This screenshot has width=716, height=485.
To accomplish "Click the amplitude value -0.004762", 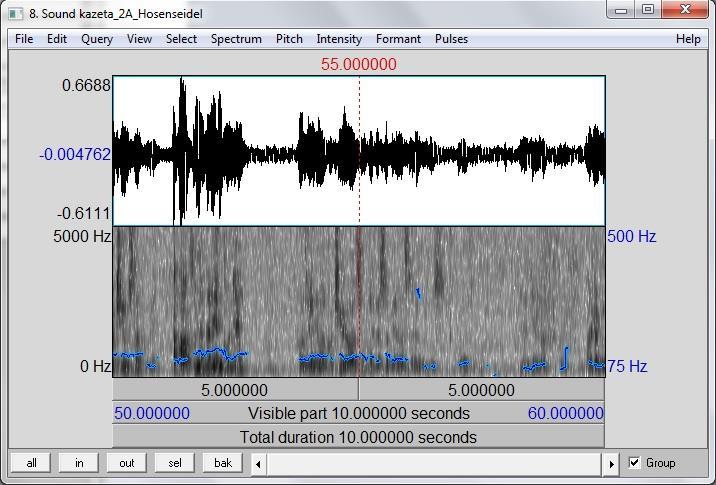I will point(75,154).
